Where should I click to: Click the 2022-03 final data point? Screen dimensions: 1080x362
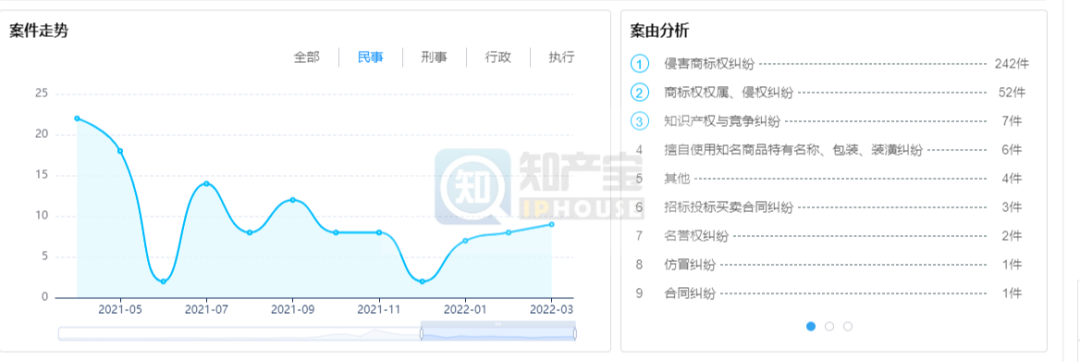(552, 224)
